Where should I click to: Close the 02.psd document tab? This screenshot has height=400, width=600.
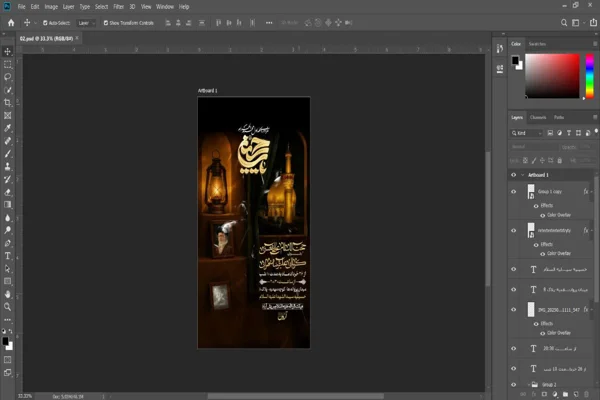77,38
